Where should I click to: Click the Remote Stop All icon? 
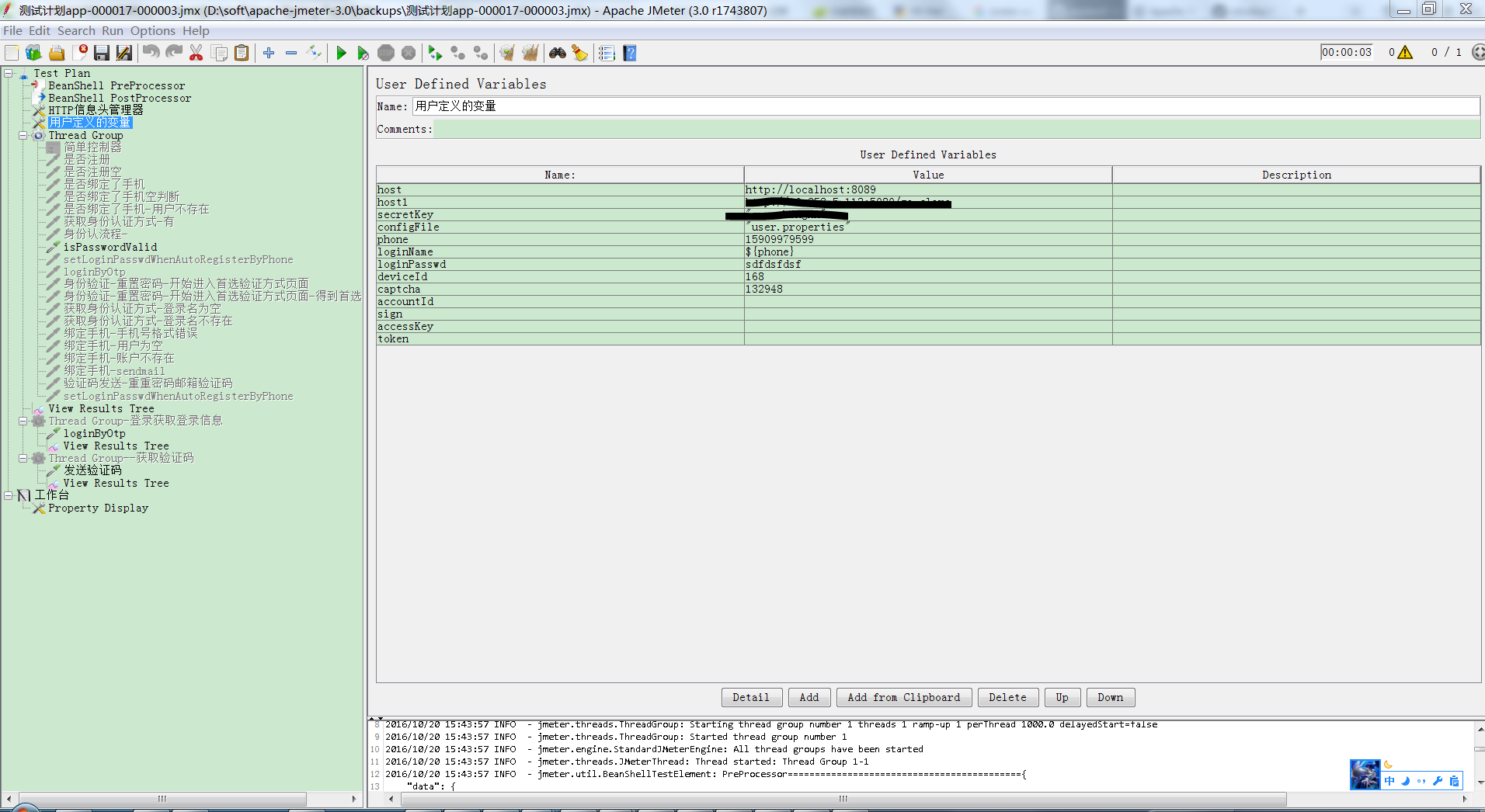pos(458,53)
